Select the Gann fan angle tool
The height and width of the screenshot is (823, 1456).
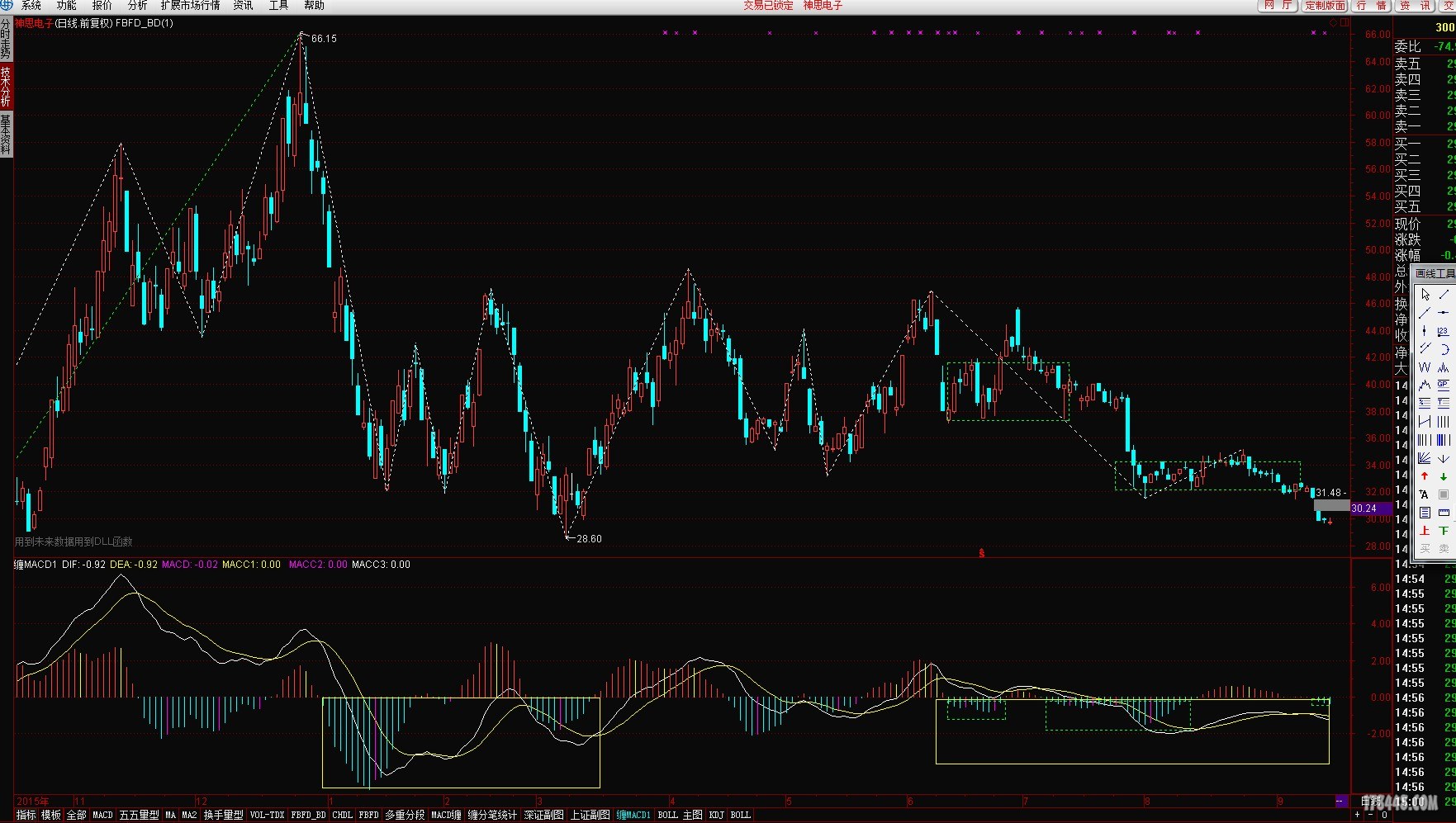1425,458
